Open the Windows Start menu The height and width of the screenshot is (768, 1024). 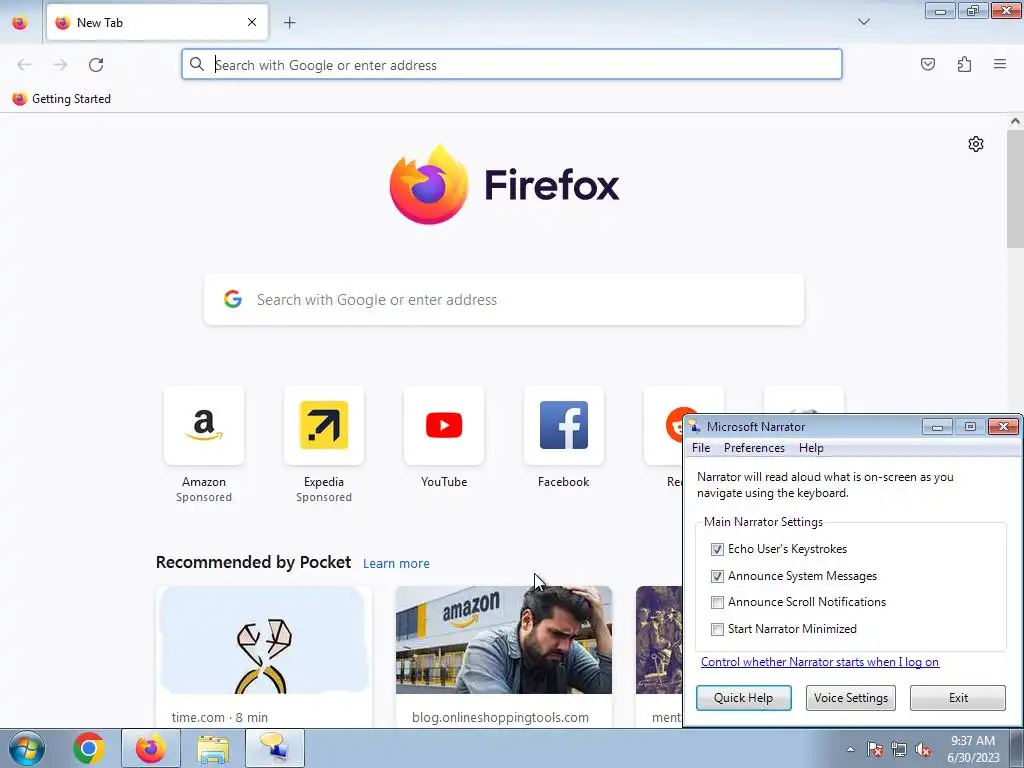coord(27,748)
